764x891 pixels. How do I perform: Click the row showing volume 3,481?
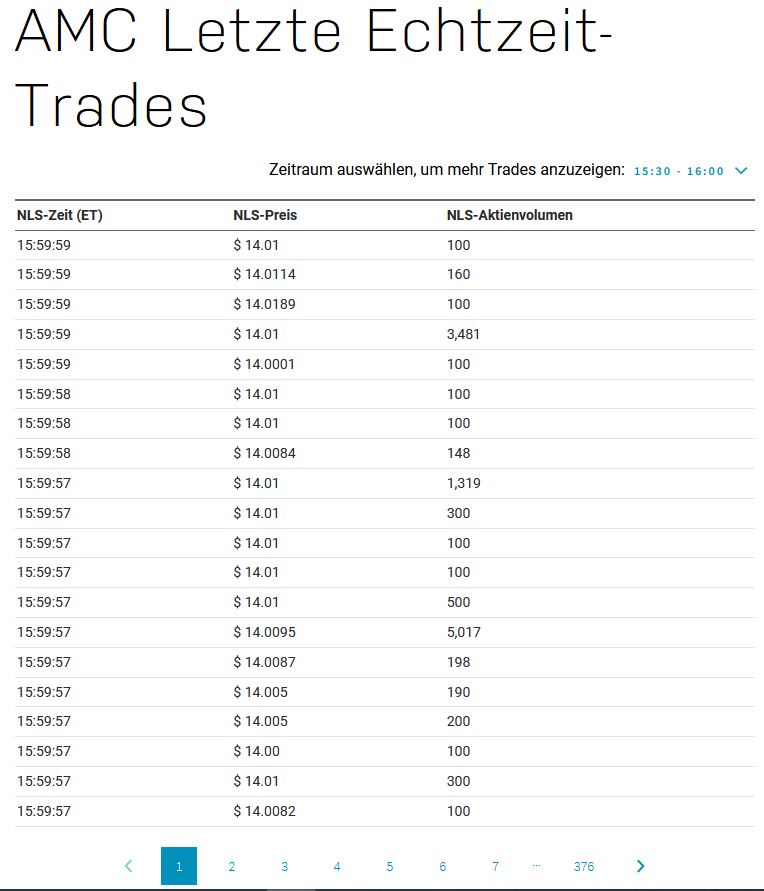(380, 334)
